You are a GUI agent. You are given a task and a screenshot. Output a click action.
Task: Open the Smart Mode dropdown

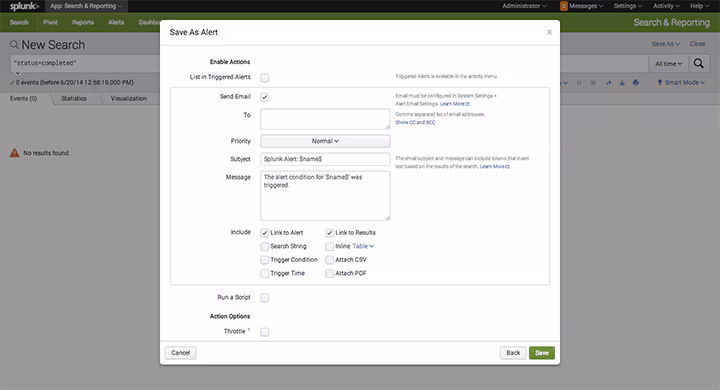coord(681,83)
